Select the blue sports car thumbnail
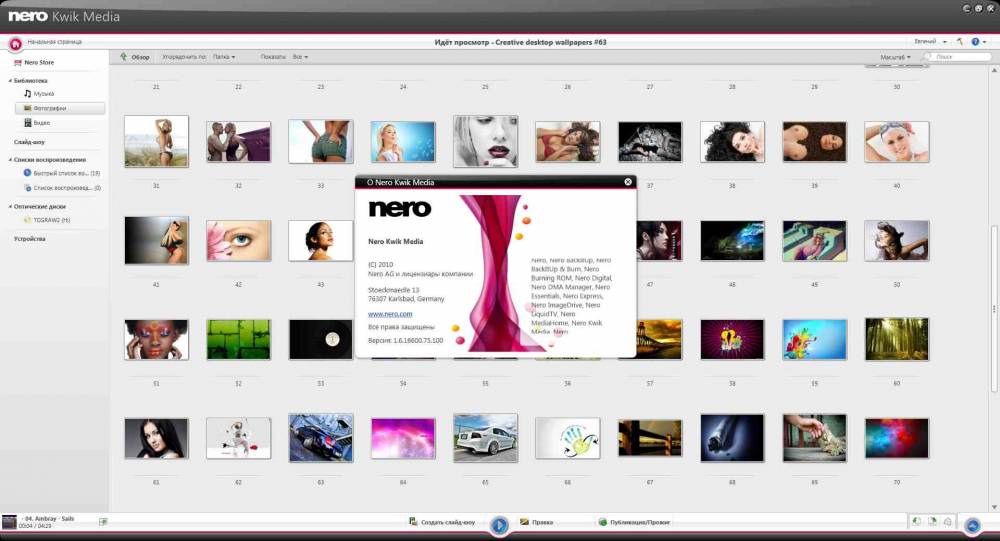Viewport: 1000px width, 541px height. 320,438
